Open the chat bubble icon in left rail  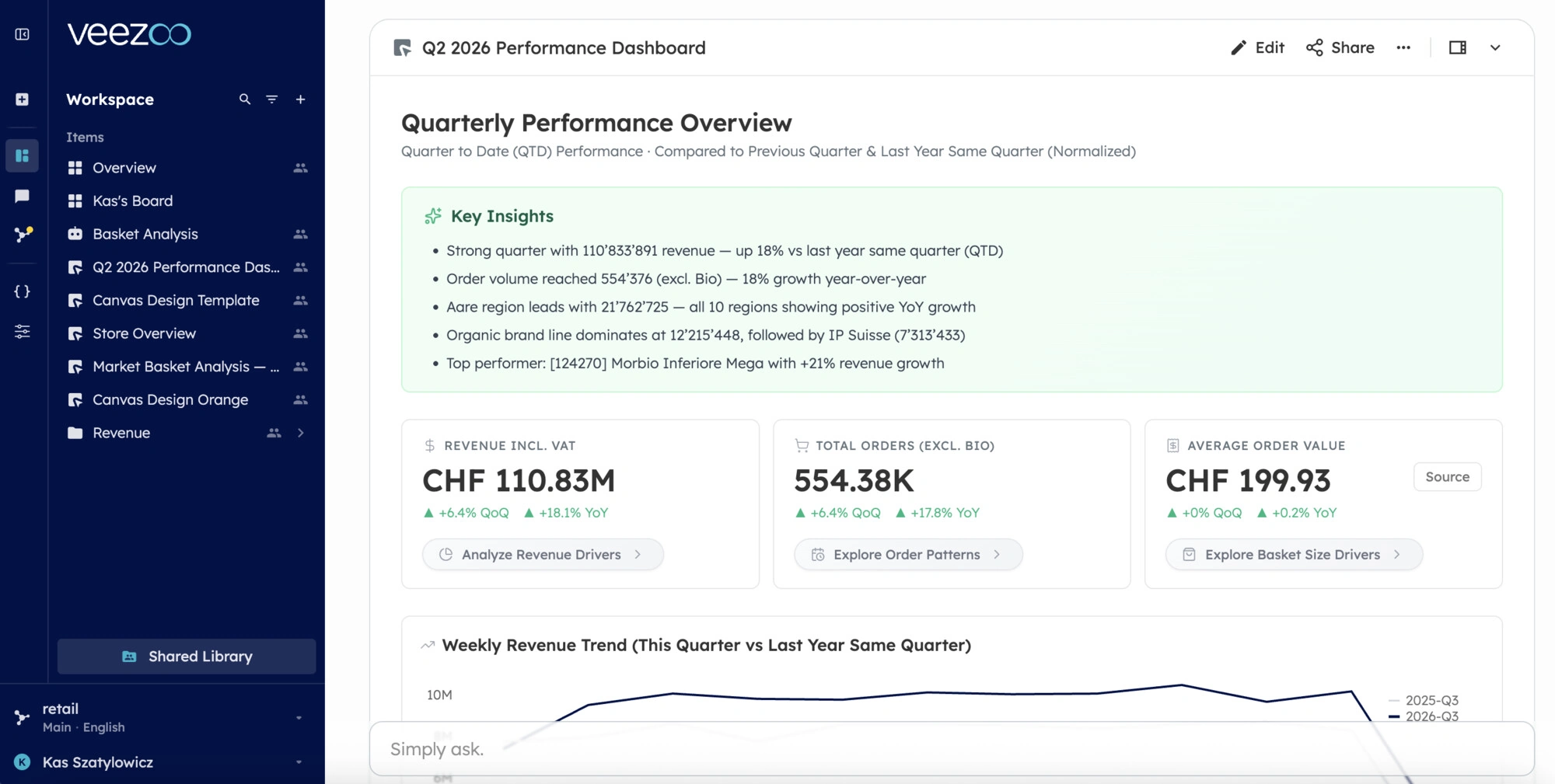pos(22,196)
